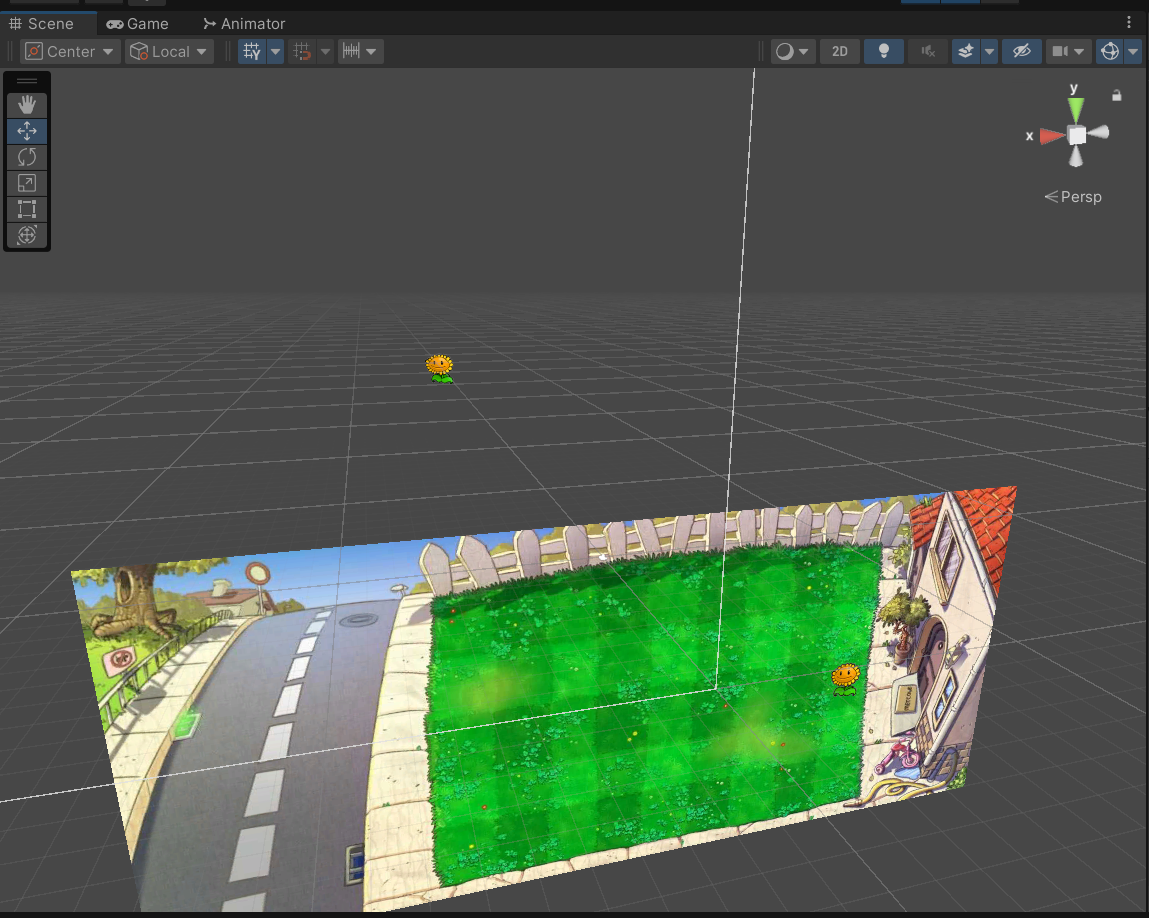Open the Local handle rotation dropdown
This screenshot has height=918, width=1149.
point(169,51)
